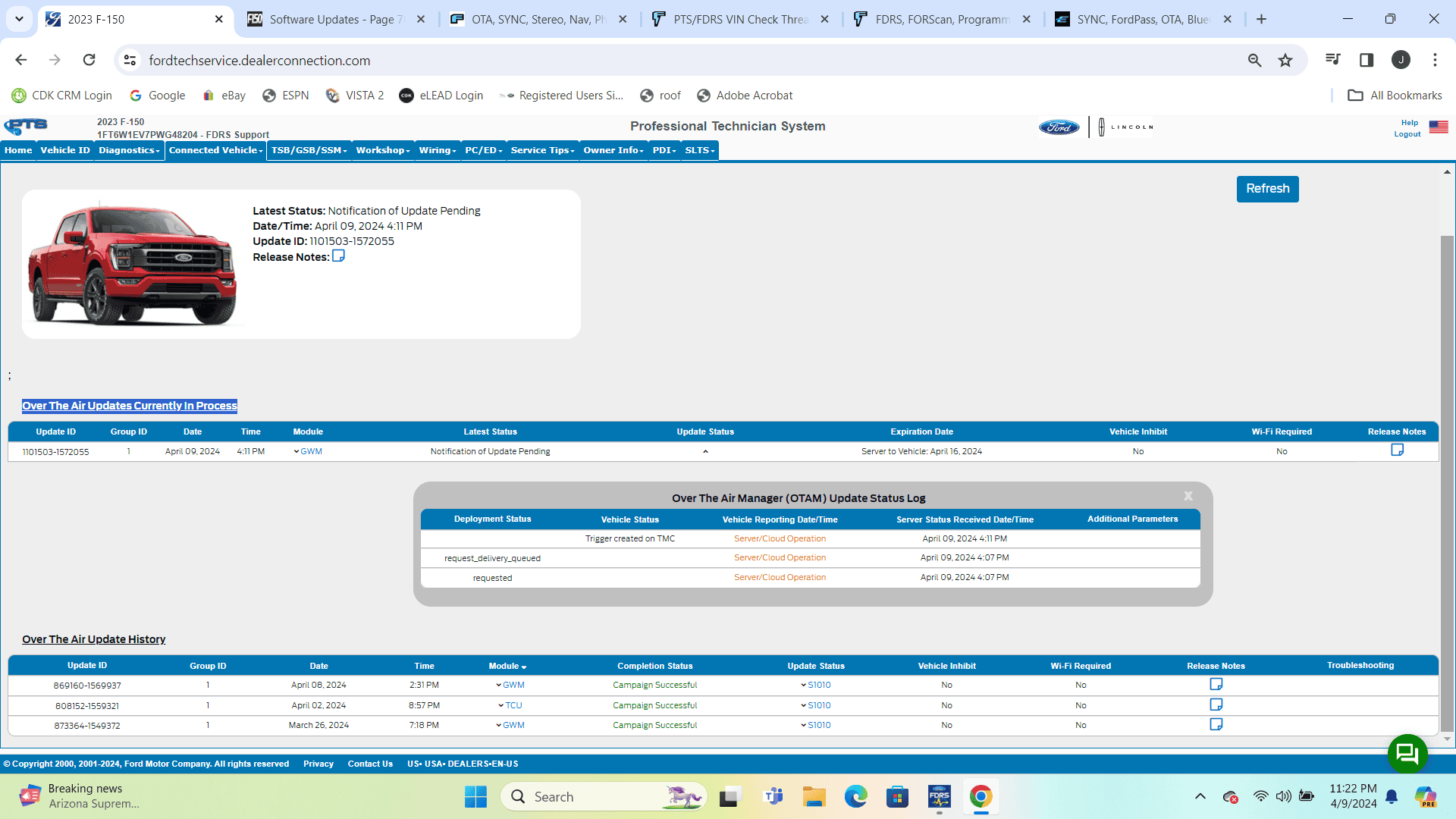Screen dimensions: 1456x819
Task: Open Microsoft Teams from taskbar
Action: [773, 797]
